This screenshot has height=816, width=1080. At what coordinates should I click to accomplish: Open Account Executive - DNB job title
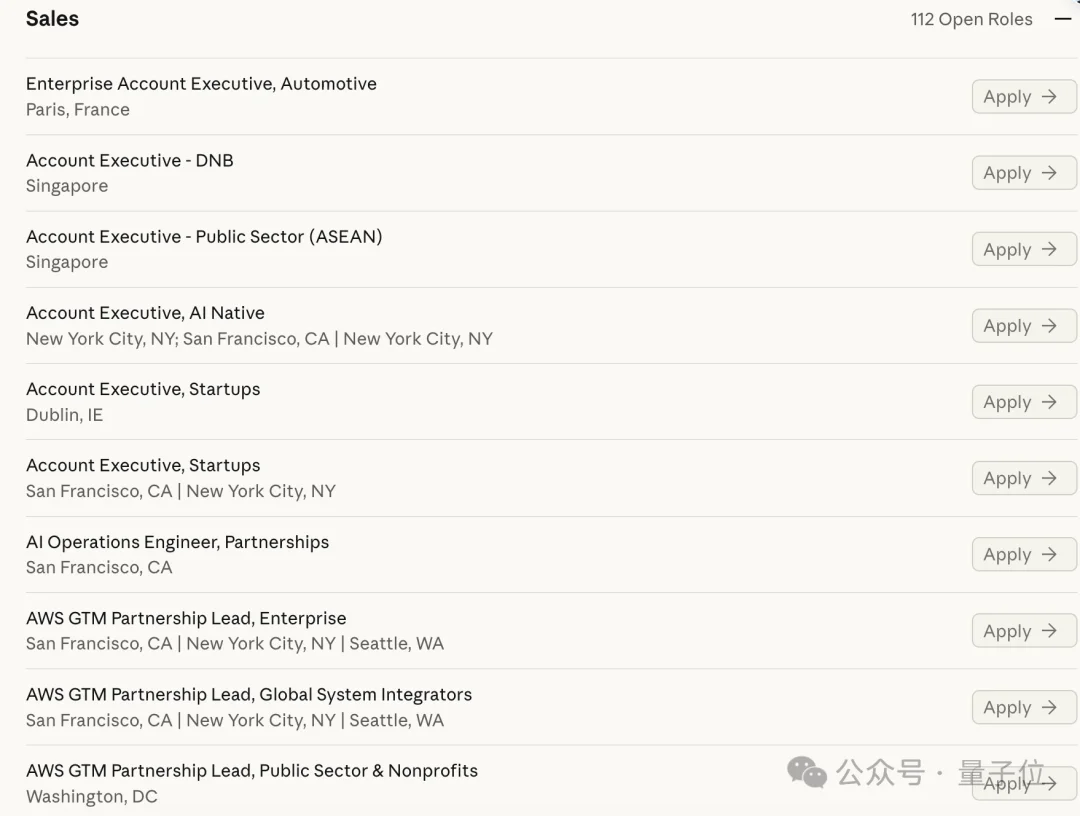pos(129,160)
